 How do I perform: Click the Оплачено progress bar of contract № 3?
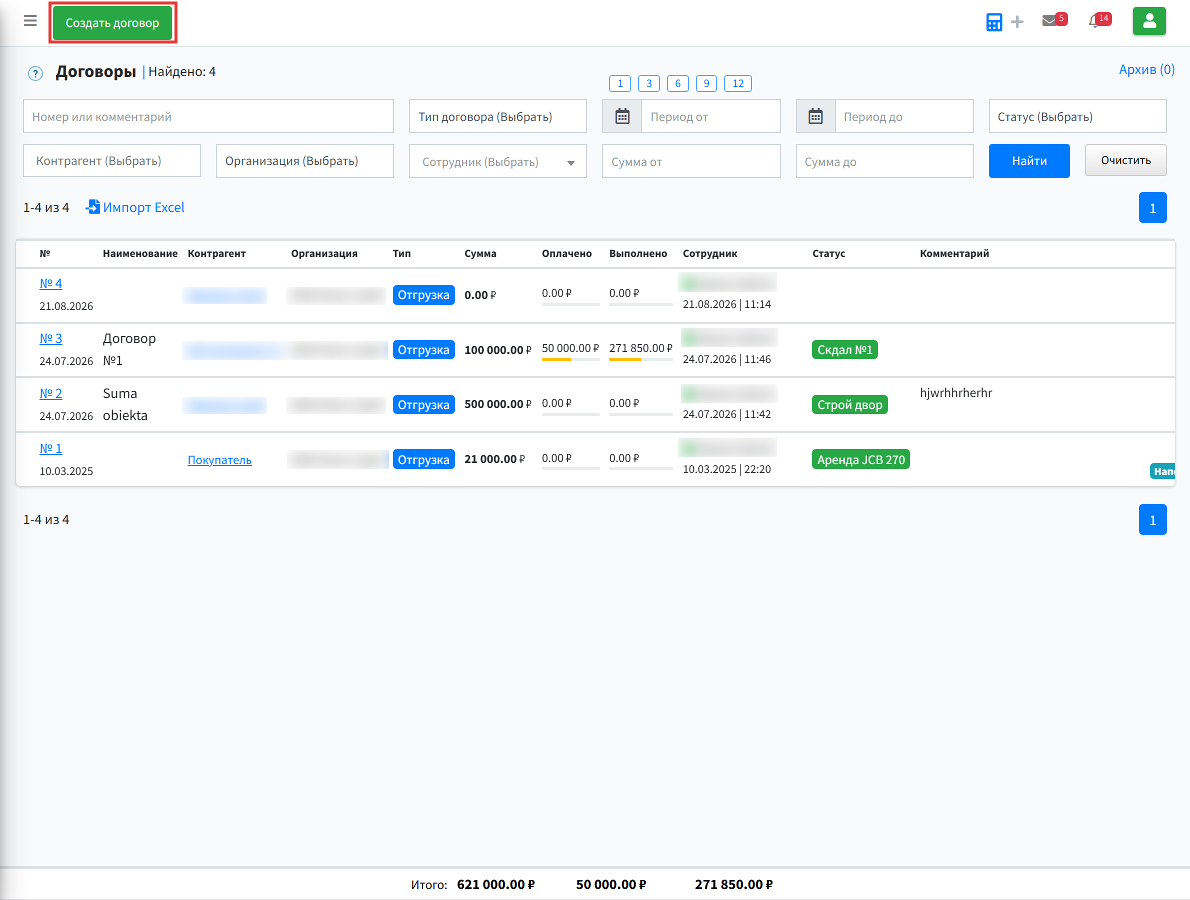(x=570, y=359)
